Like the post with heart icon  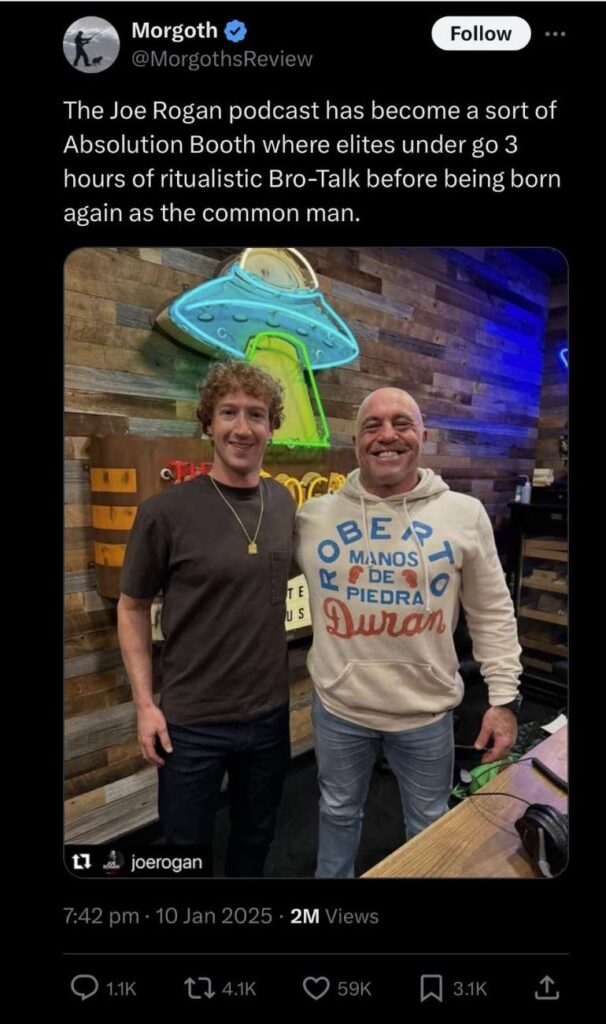pos(317,989)
